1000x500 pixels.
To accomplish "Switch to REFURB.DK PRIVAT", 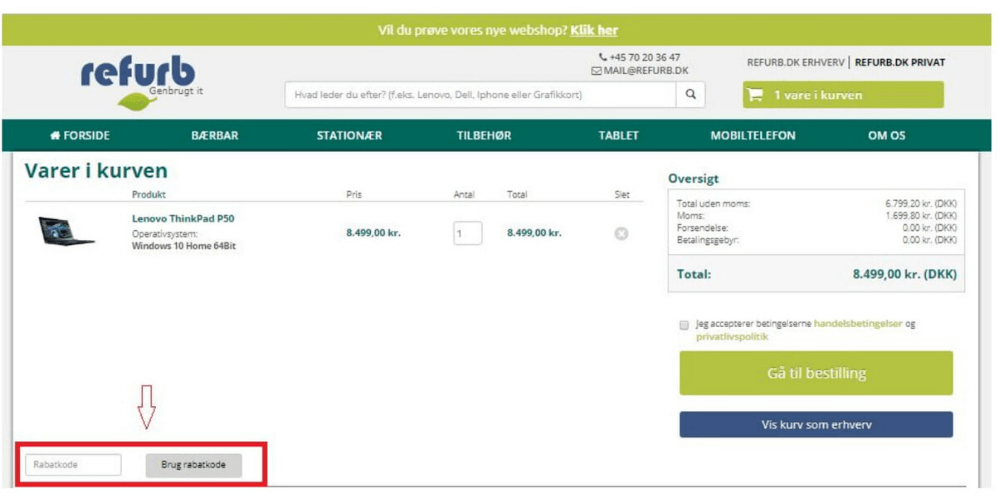I will point(900,62).
